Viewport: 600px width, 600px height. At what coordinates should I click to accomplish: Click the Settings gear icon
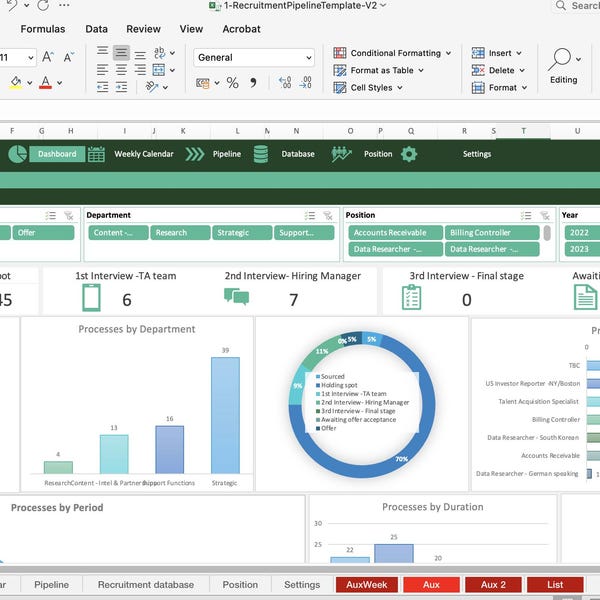point(409,154)
